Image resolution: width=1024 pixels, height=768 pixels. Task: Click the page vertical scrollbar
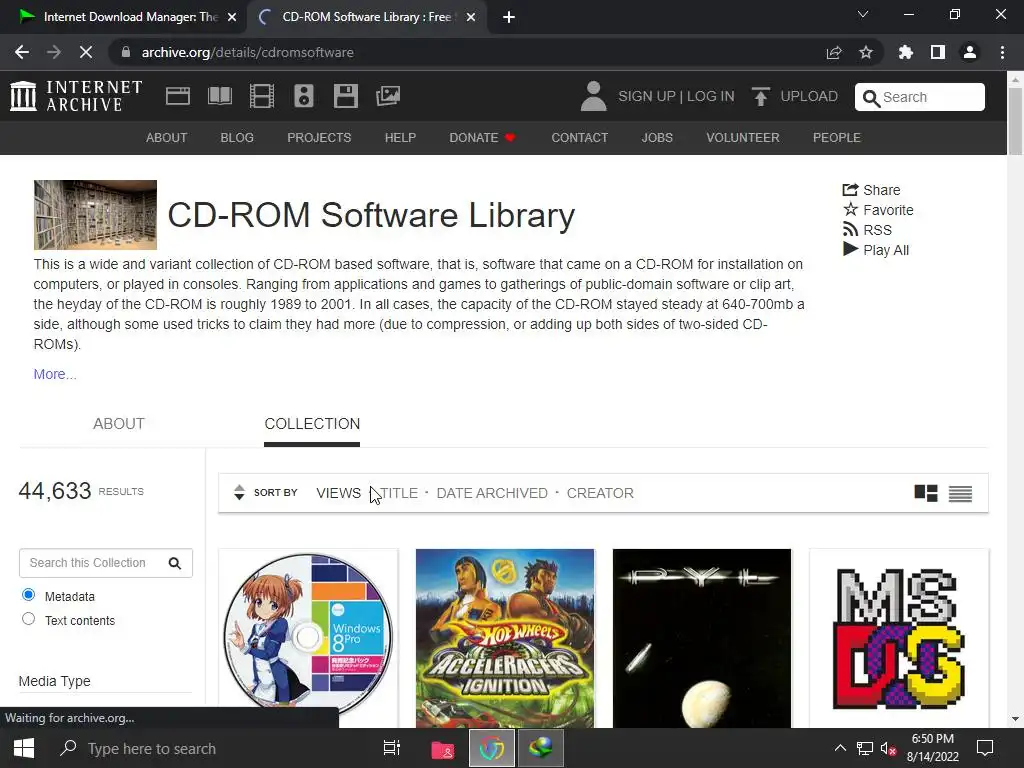[x=1015, y=121]
